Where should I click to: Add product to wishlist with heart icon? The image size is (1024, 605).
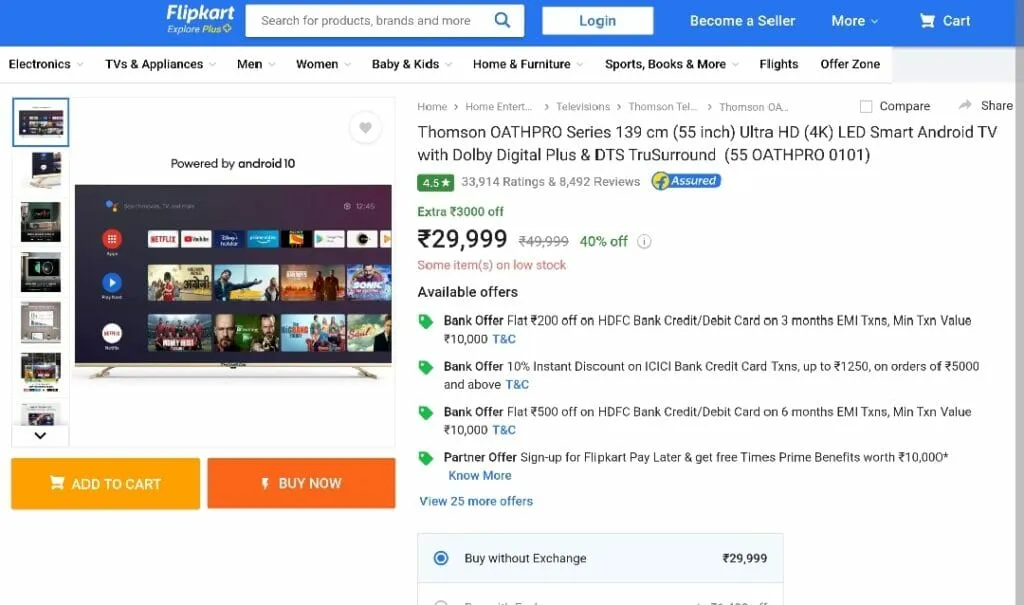tap(365, 127)
